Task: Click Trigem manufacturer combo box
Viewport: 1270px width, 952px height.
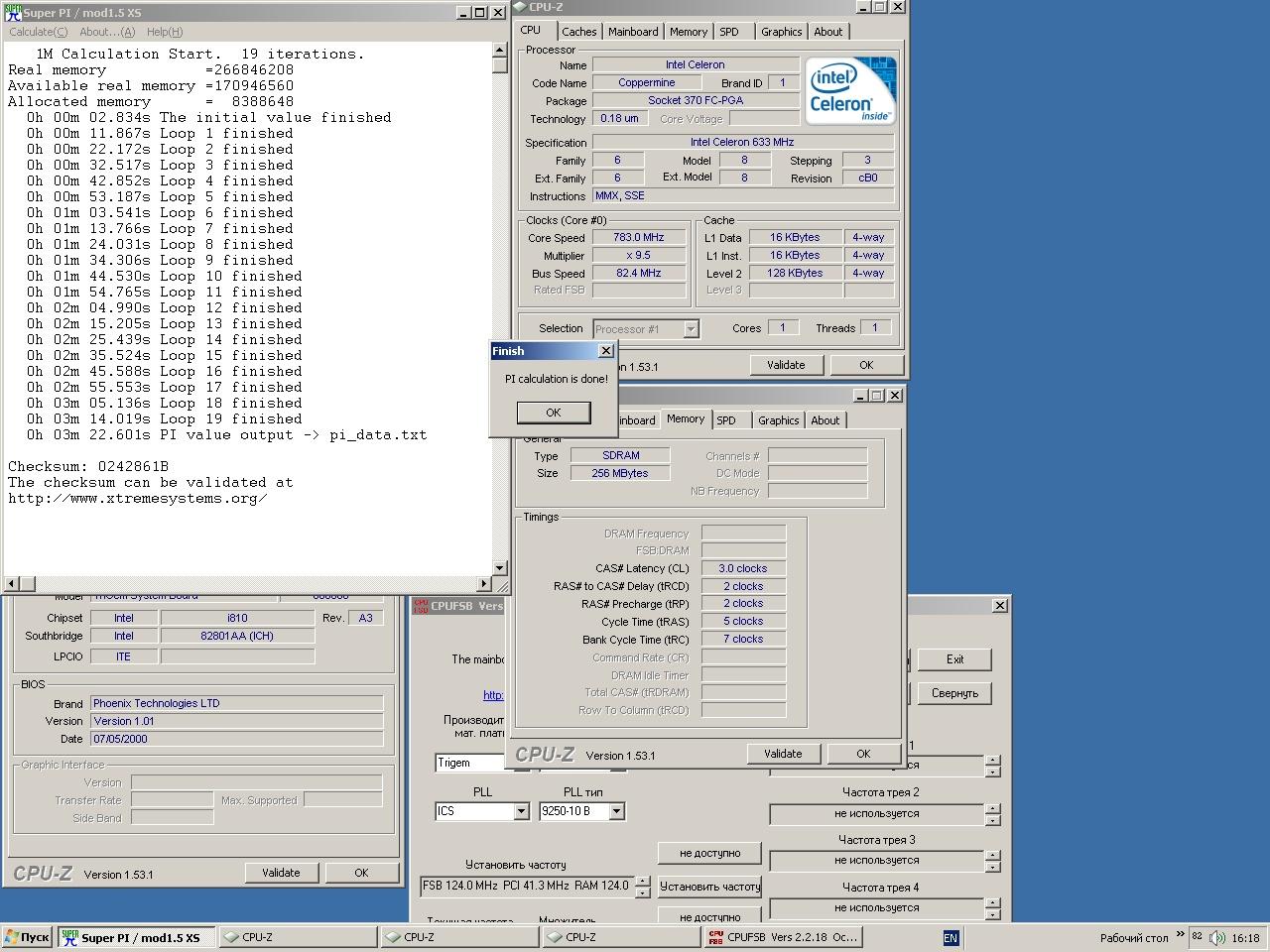Action: pyautogui.click(x=470, y=763)
